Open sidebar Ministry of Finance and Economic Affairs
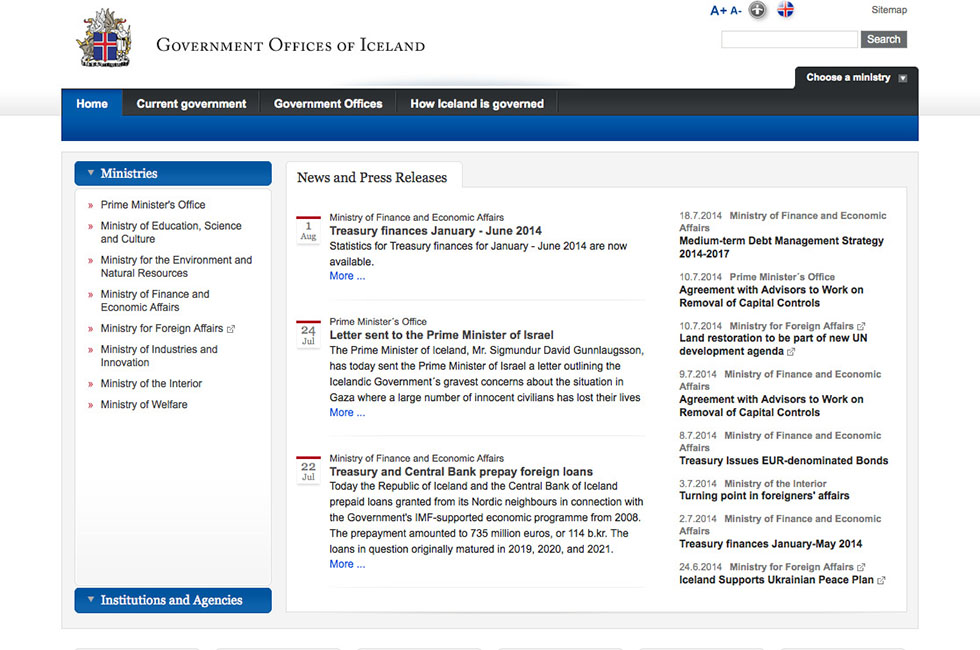Viewport: 980px width, 650px height. tap(155, 301)
